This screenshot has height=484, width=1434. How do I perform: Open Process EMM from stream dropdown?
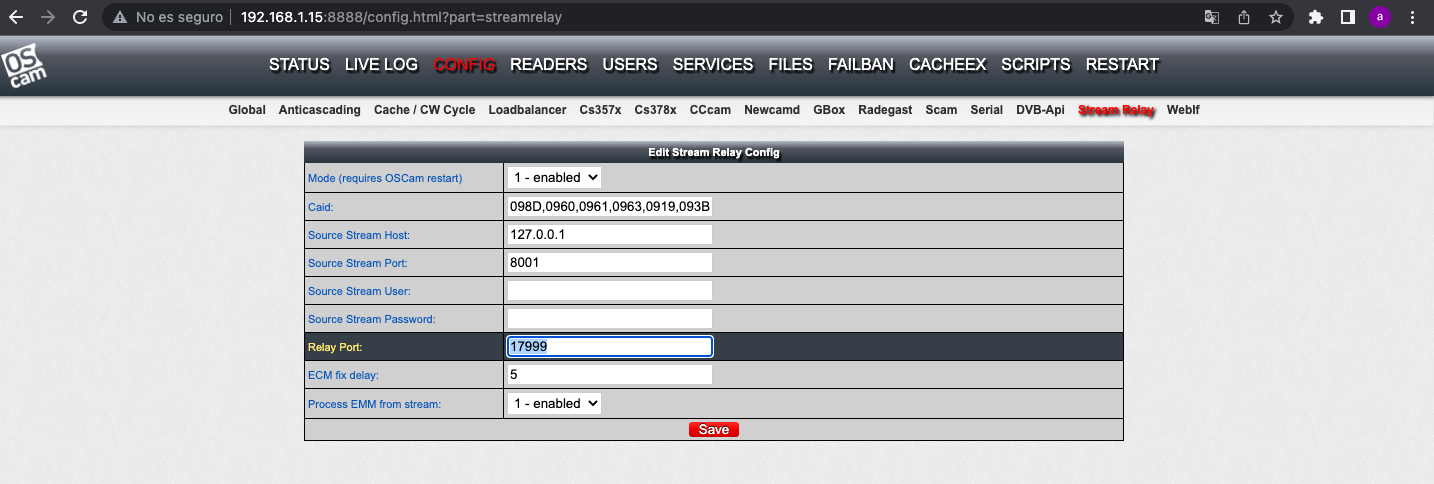pyautogui.click(x=554, y=403)
